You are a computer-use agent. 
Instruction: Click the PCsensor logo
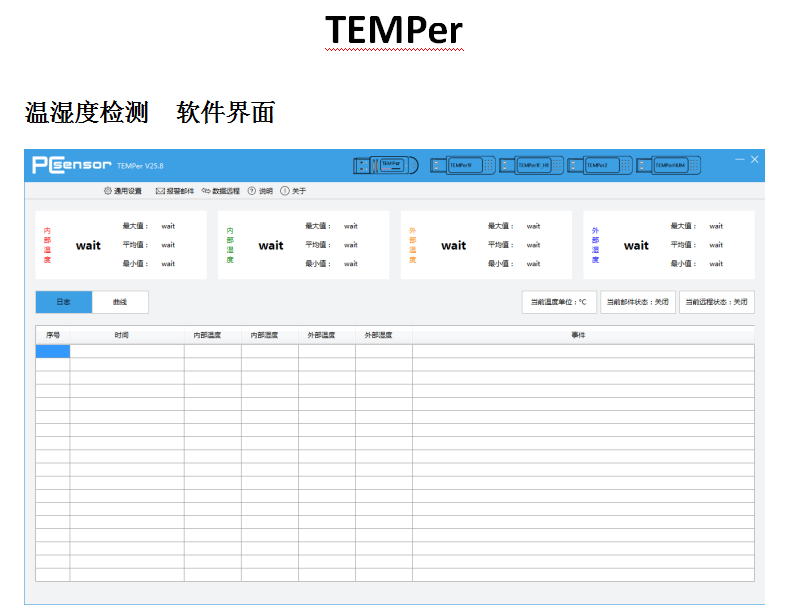coord(71,165)
